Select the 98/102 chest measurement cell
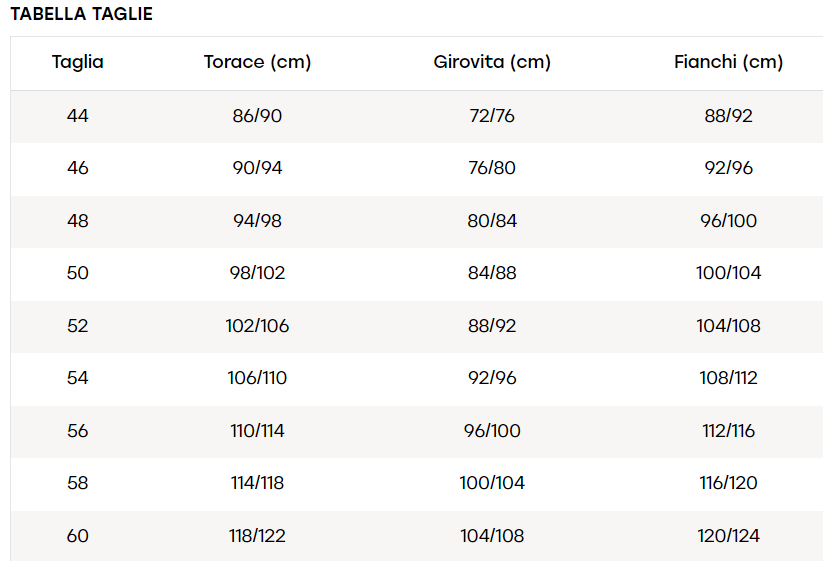Viewport: 823px width, 561px height. 257,273
